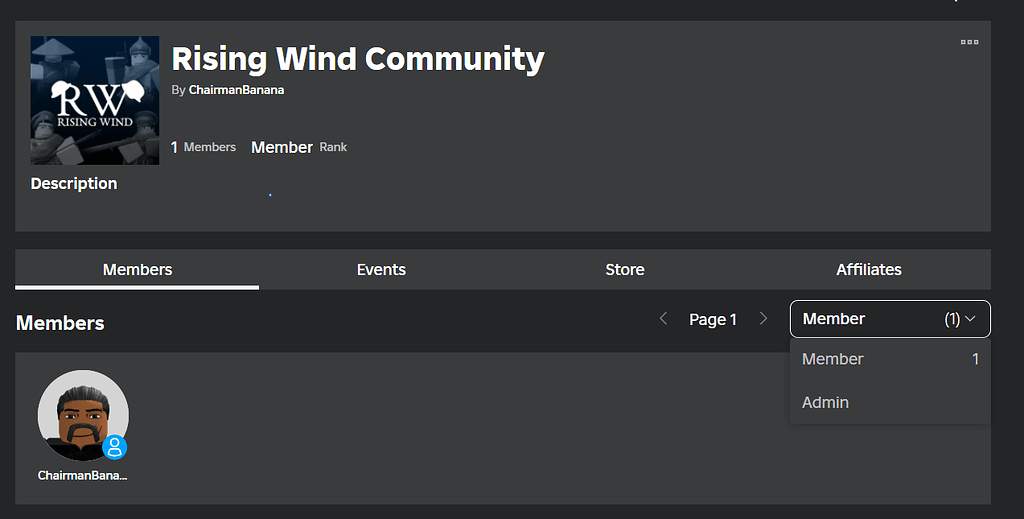Click the Description heading
The height and width of the screenshot is (519, 1024).
click(74, 183)
